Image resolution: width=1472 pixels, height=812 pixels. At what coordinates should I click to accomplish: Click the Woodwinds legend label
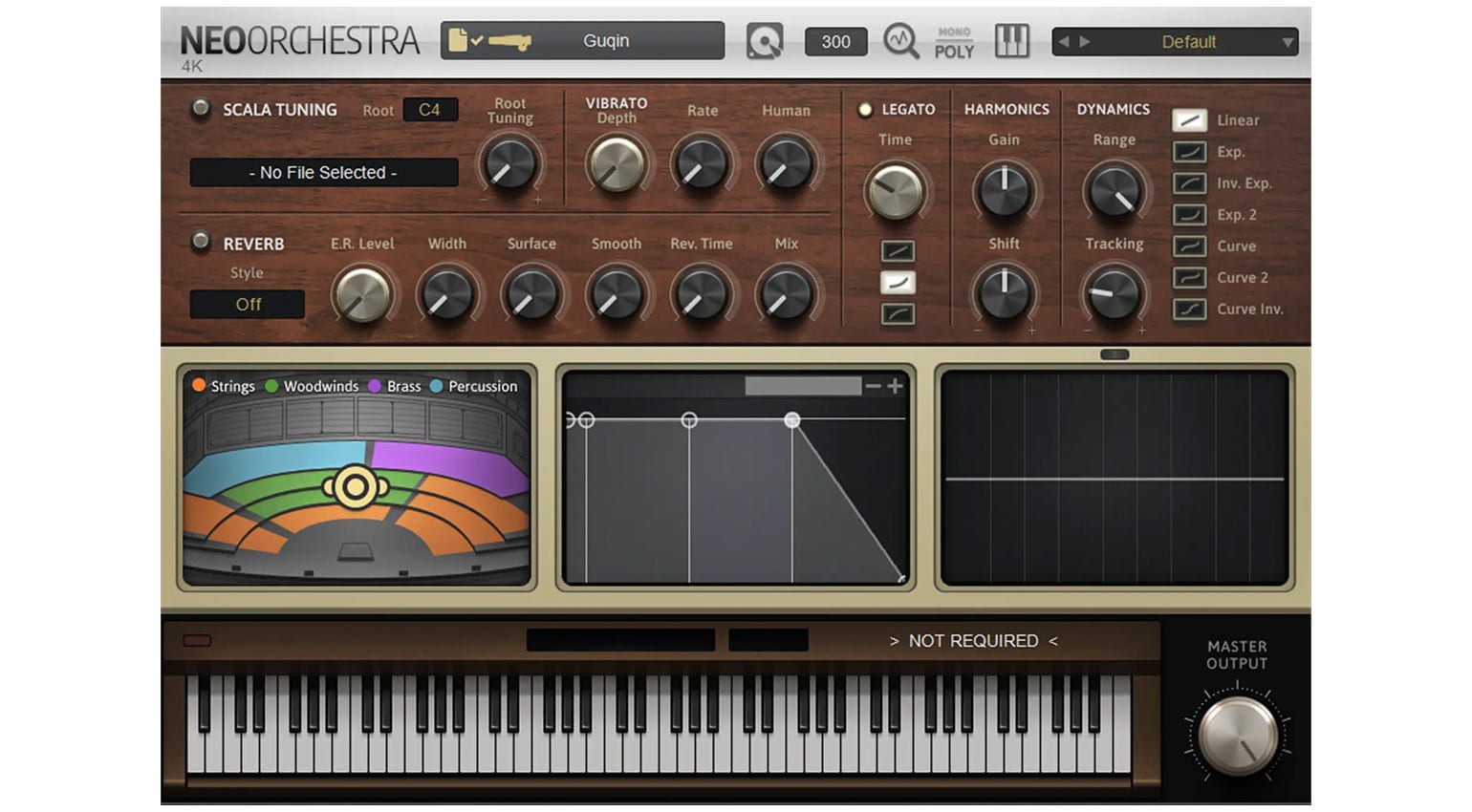pos(320,386)
